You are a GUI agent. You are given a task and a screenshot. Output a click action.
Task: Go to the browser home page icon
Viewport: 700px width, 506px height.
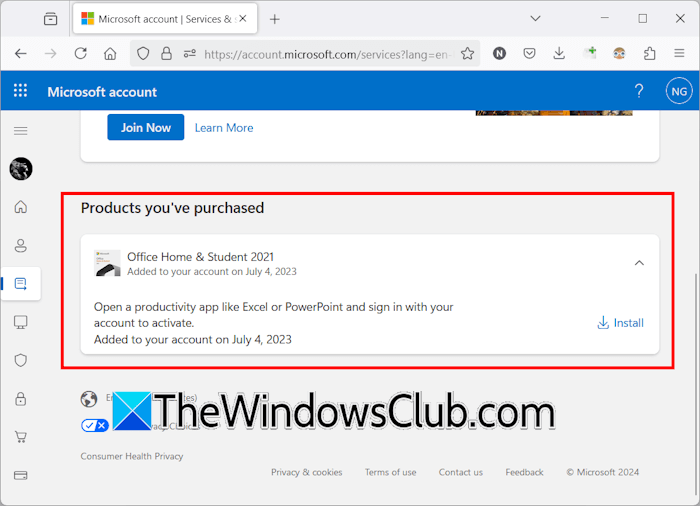tap(110, 54)
